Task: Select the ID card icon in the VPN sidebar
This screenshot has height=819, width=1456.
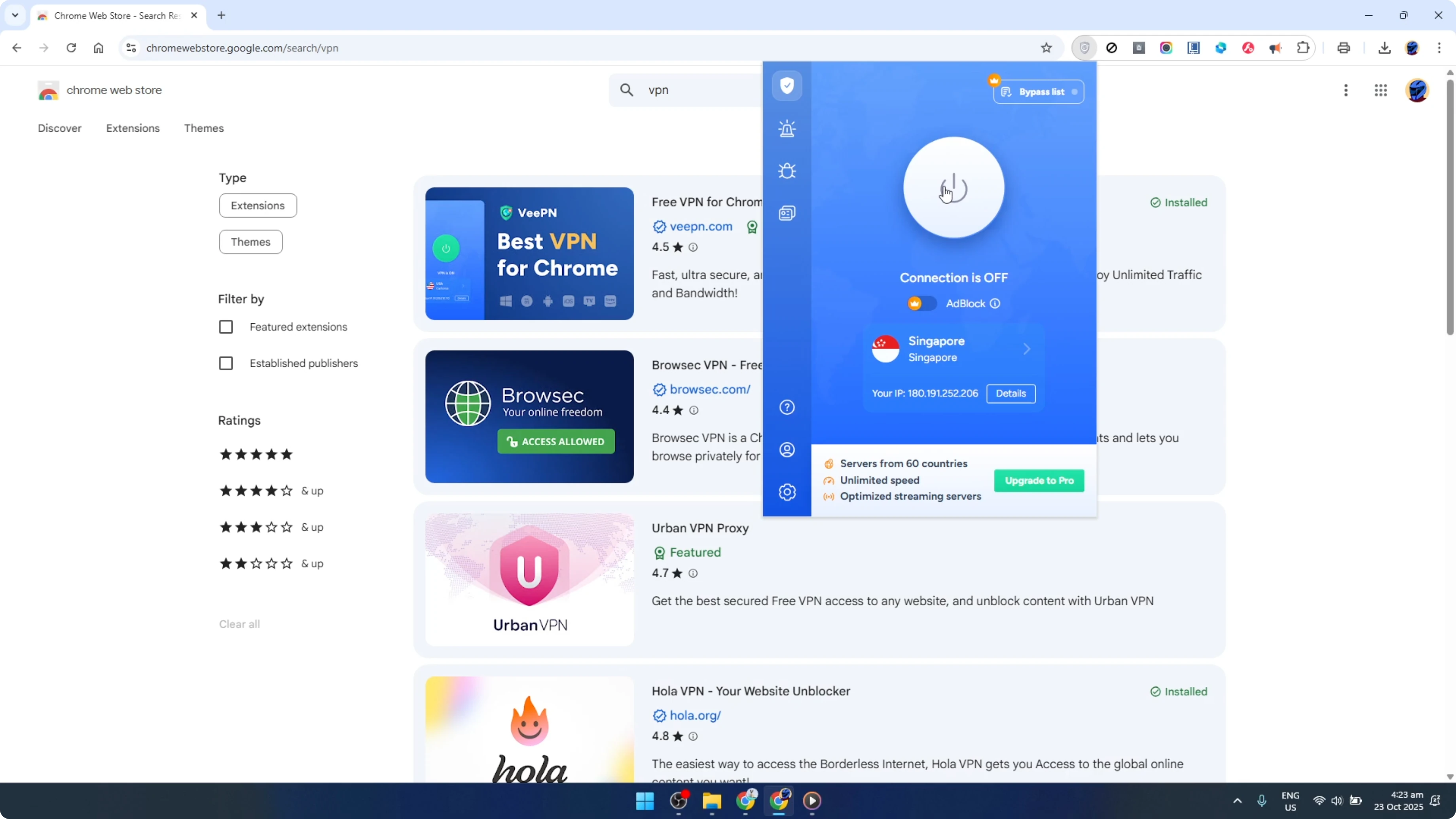Action: tap(787, 213)
